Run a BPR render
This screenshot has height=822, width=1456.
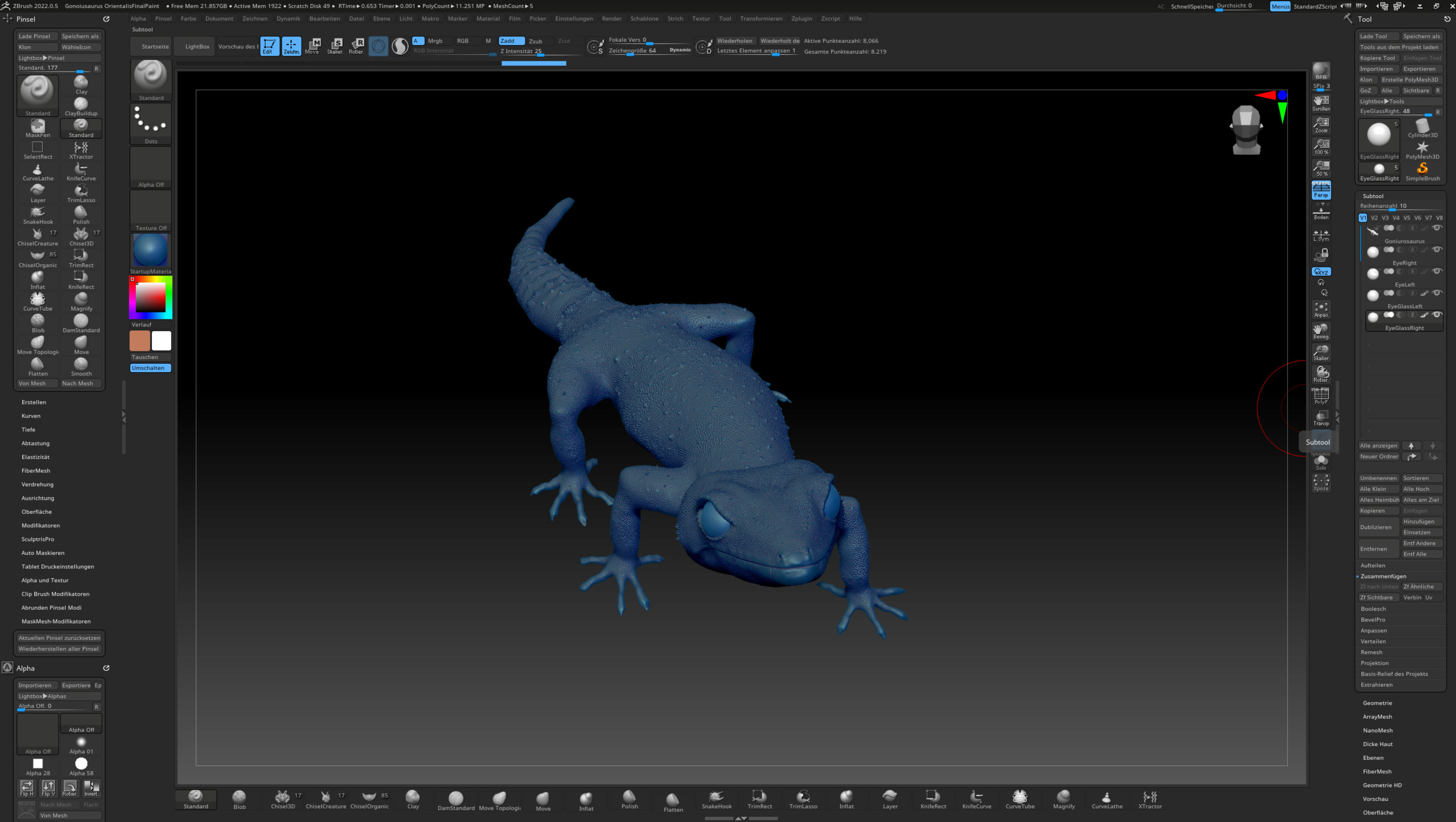[x=1321, y=71]
